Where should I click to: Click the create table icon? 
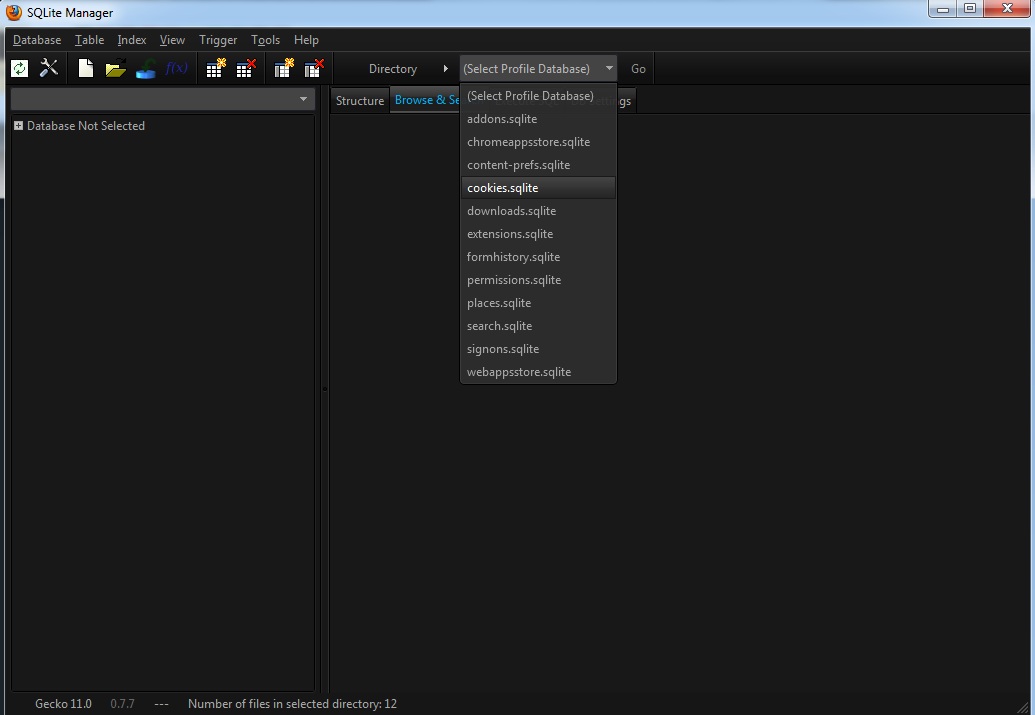click(216, 68)
